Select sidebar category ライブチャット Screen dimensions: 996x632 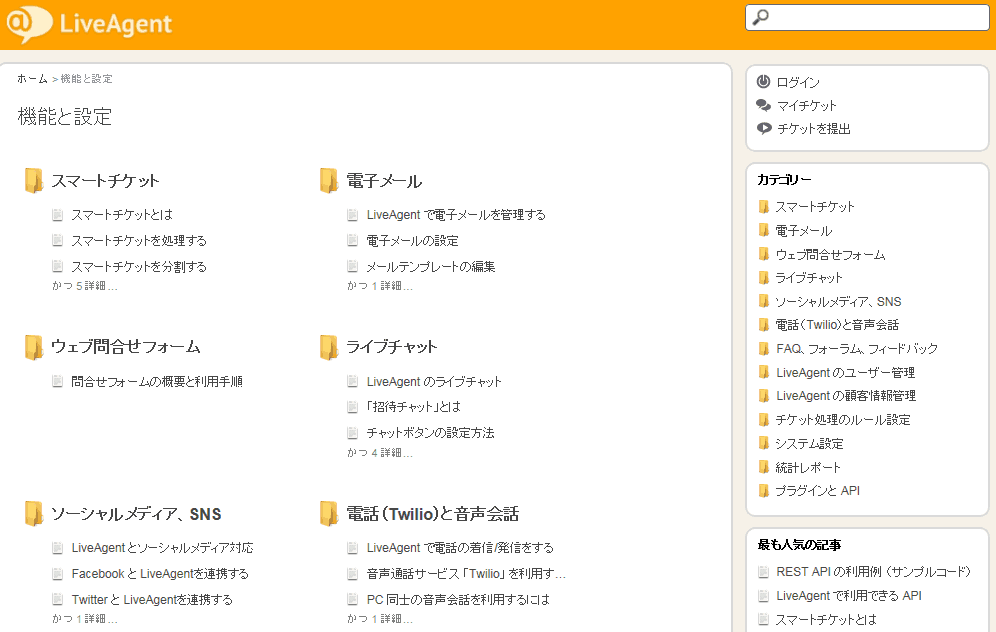809,278
